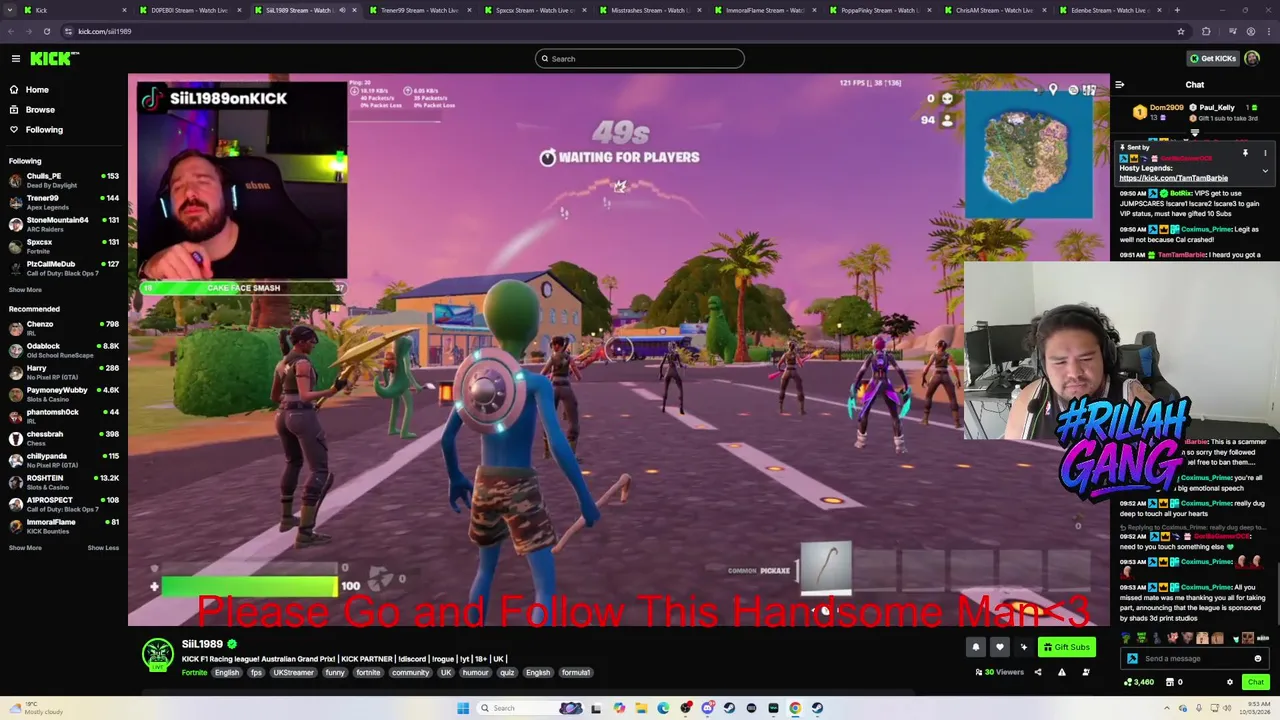
Task: Go to Home in sidebar
Action: 37,90
